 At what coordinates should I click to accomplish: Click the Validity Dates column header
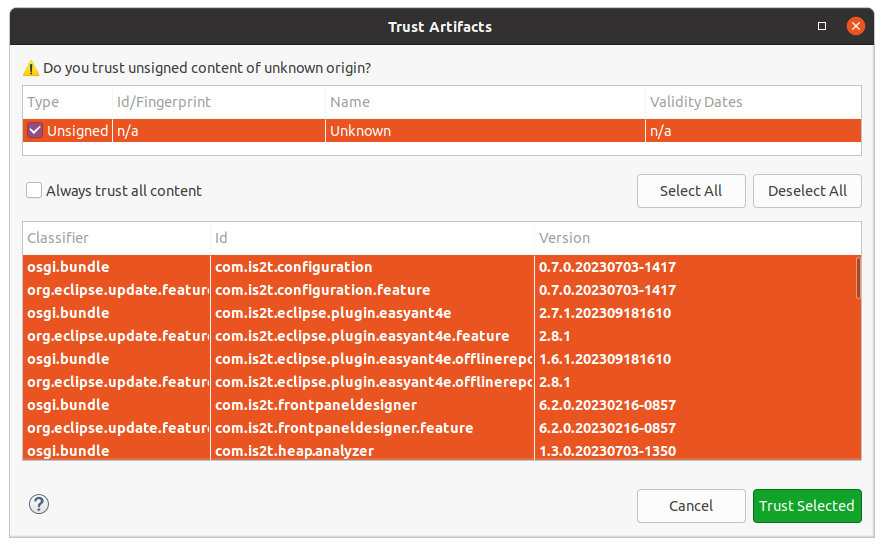coord(753,102)
